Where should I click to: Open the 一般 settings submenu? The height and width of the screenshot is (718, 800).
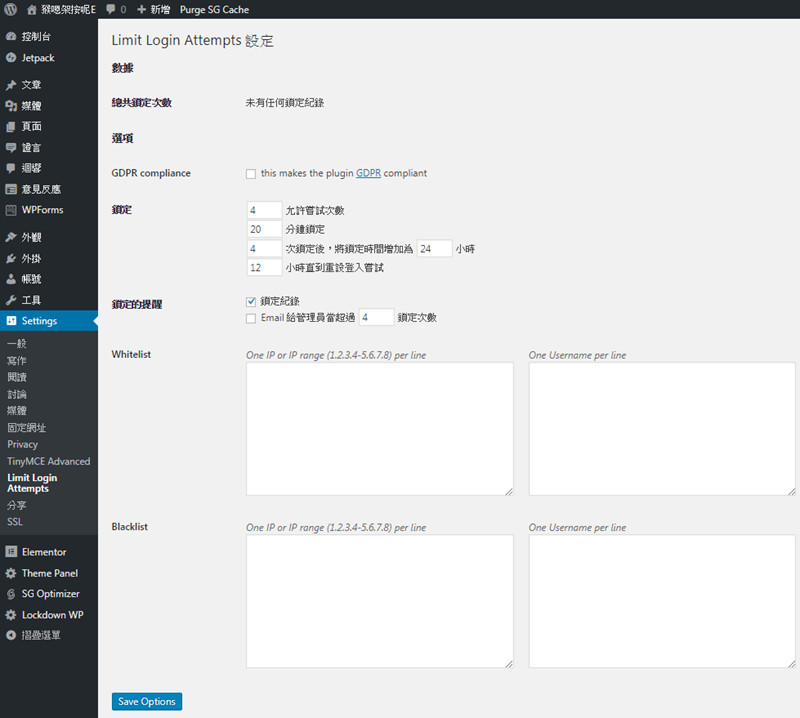pos(16,343)
